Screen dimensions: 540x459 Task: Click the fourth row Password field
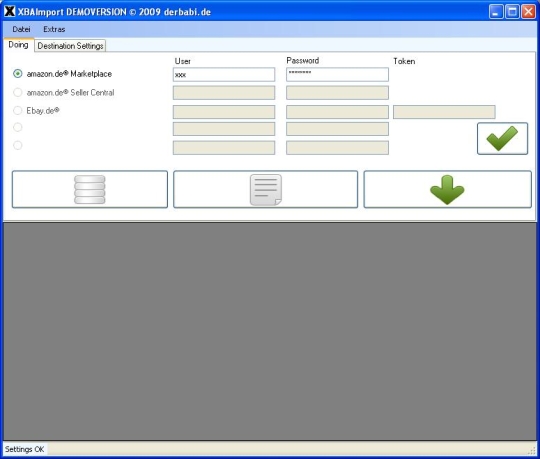(x=337, y=129)
